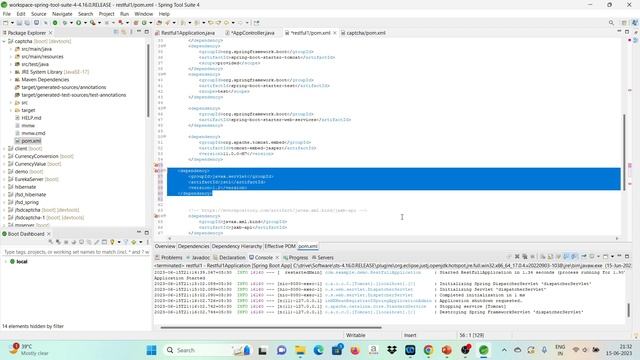This screenshot has height=360, width=640.
Task: Click the green Boot Dashboard toolbar icon
Action: point(55,23)
